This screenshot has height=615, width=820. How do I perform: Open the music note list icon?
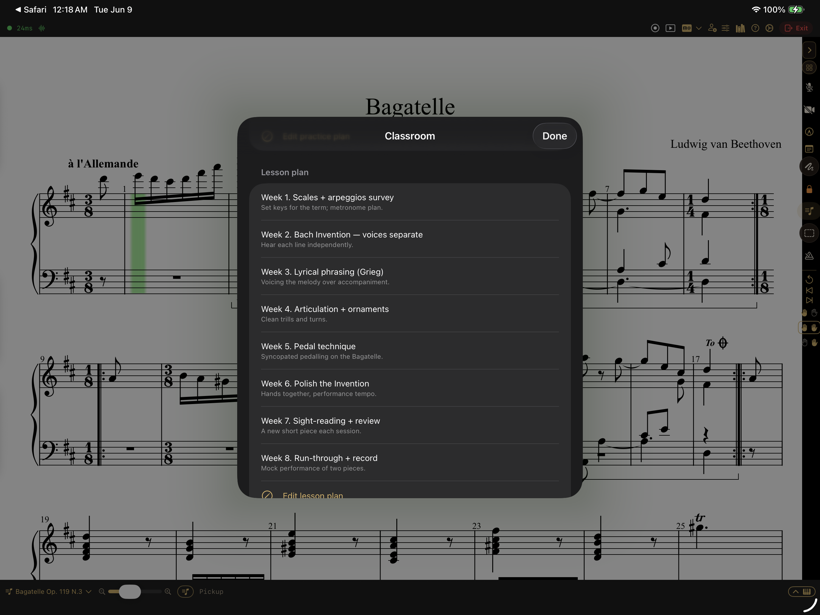click(x=810, y=211)
